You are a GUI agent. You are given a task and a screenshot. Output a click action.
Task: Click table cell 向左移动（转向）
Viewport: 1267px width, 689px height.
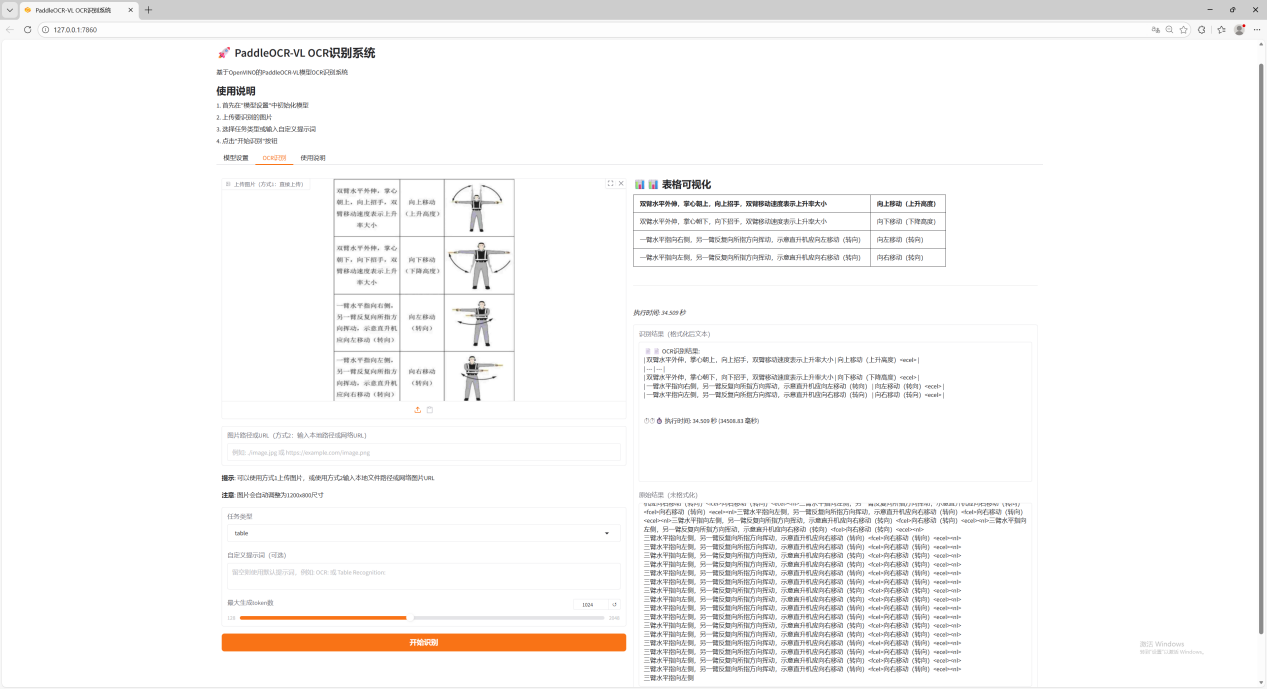906,240
